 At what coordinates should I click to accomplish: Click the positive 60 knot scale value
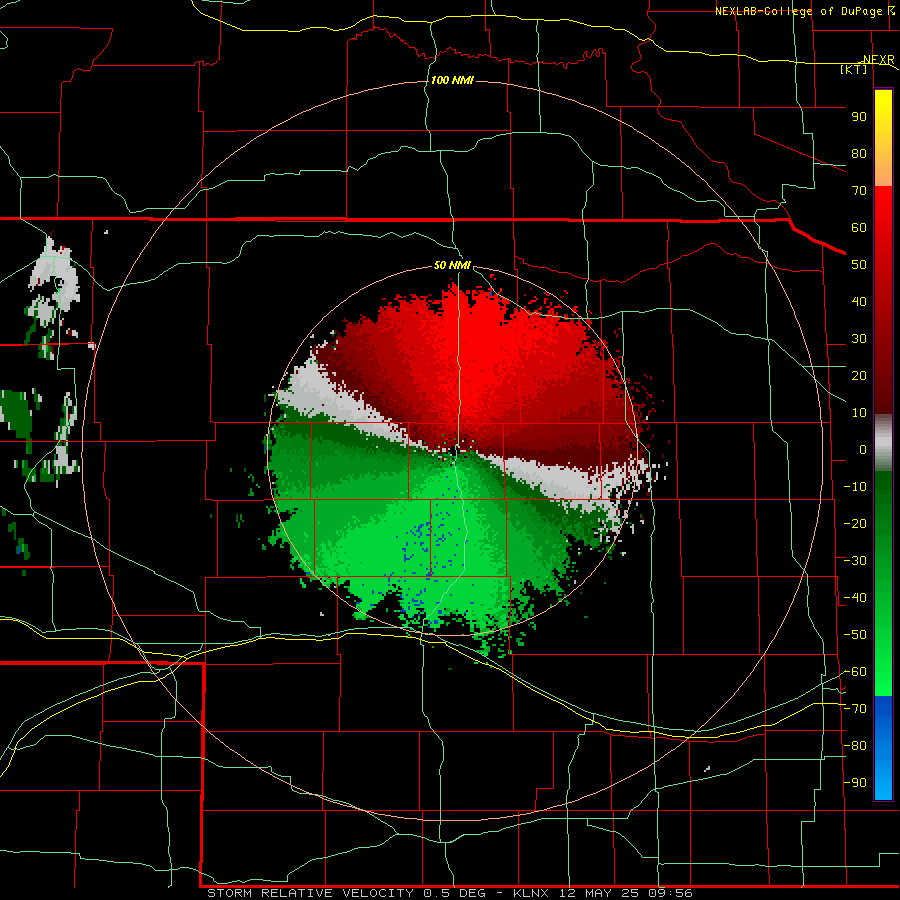point(859,227)
